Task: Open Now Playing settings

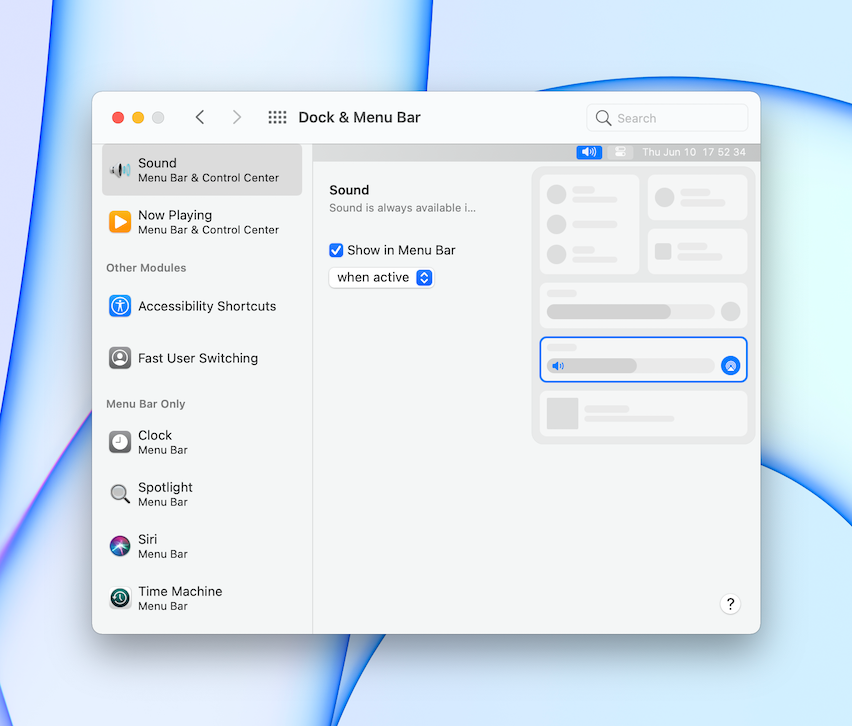Action: (x=202, y=222)
